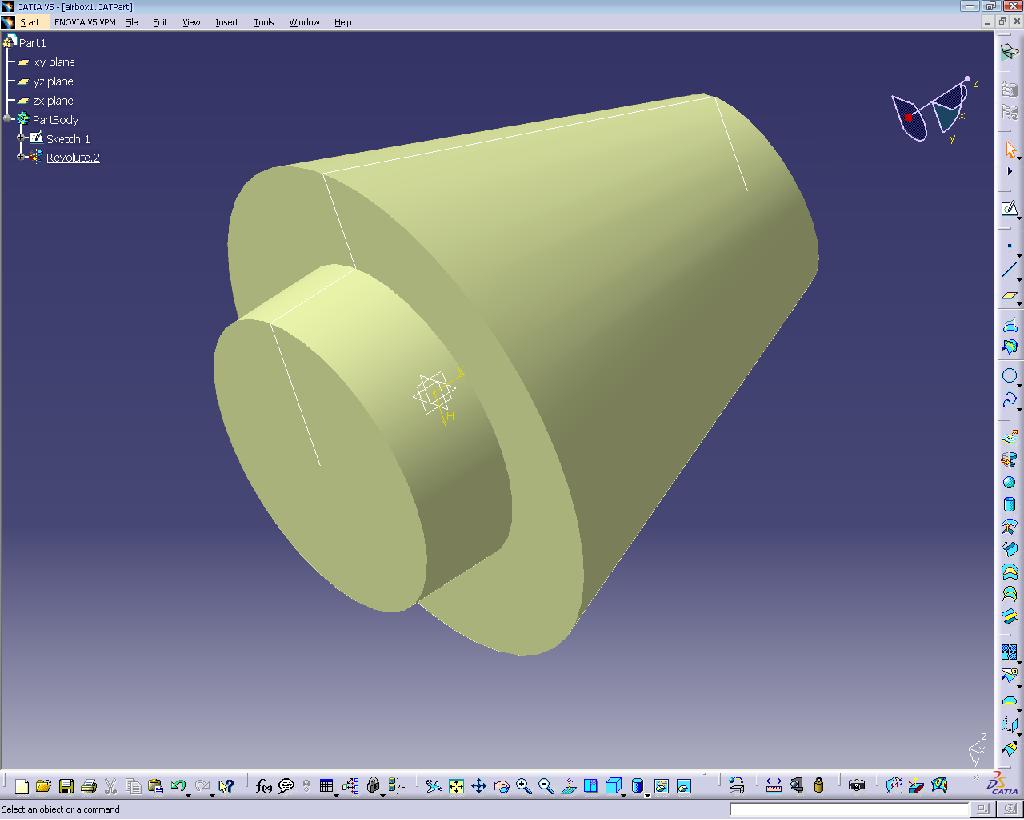Collapse the PartBody tree node
Screen dimensions: 1024x820
(x=9, y=119)
